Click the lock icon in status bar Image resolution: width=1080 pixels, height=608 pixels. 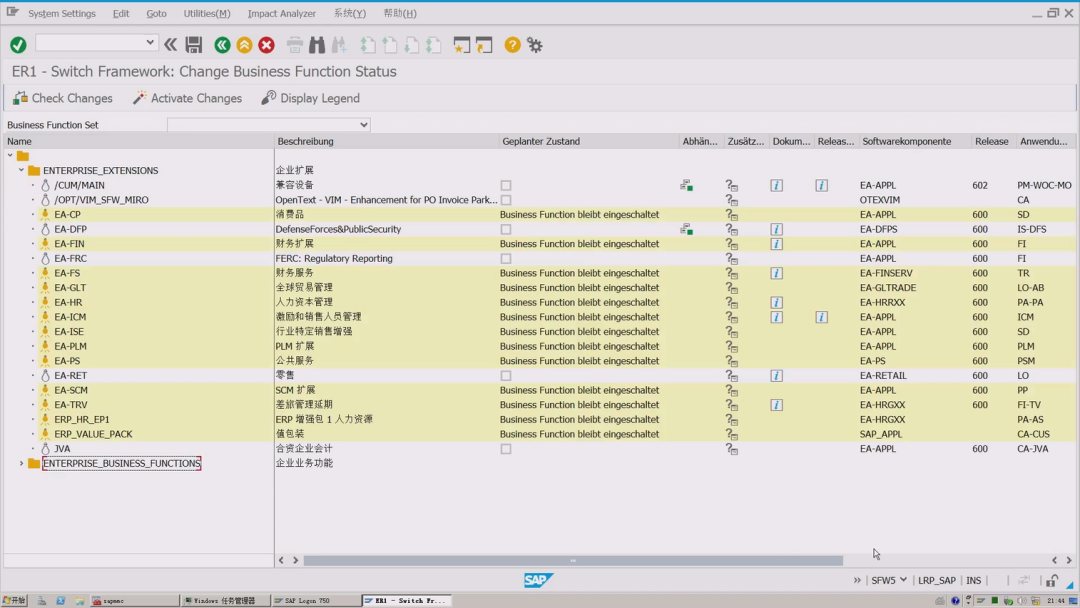(x=1051, y=581)
